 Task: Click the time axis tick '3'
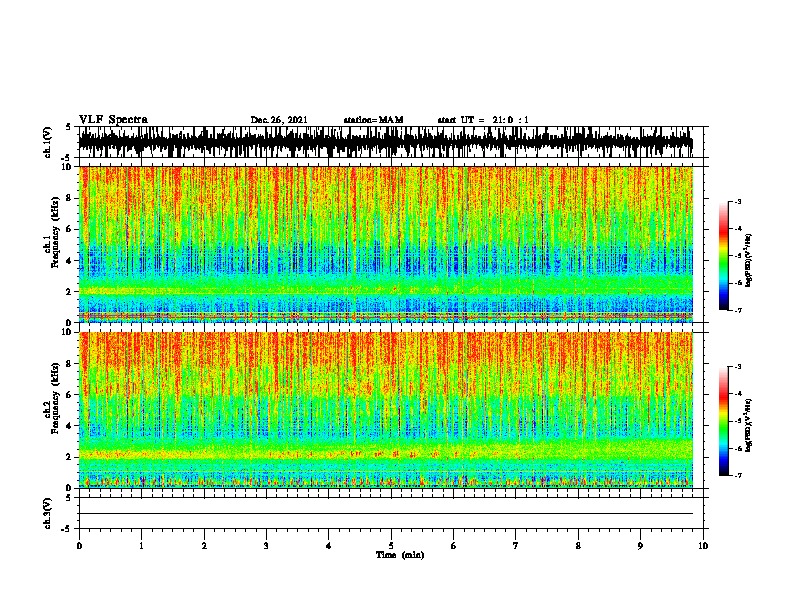[x=266, y=546]
